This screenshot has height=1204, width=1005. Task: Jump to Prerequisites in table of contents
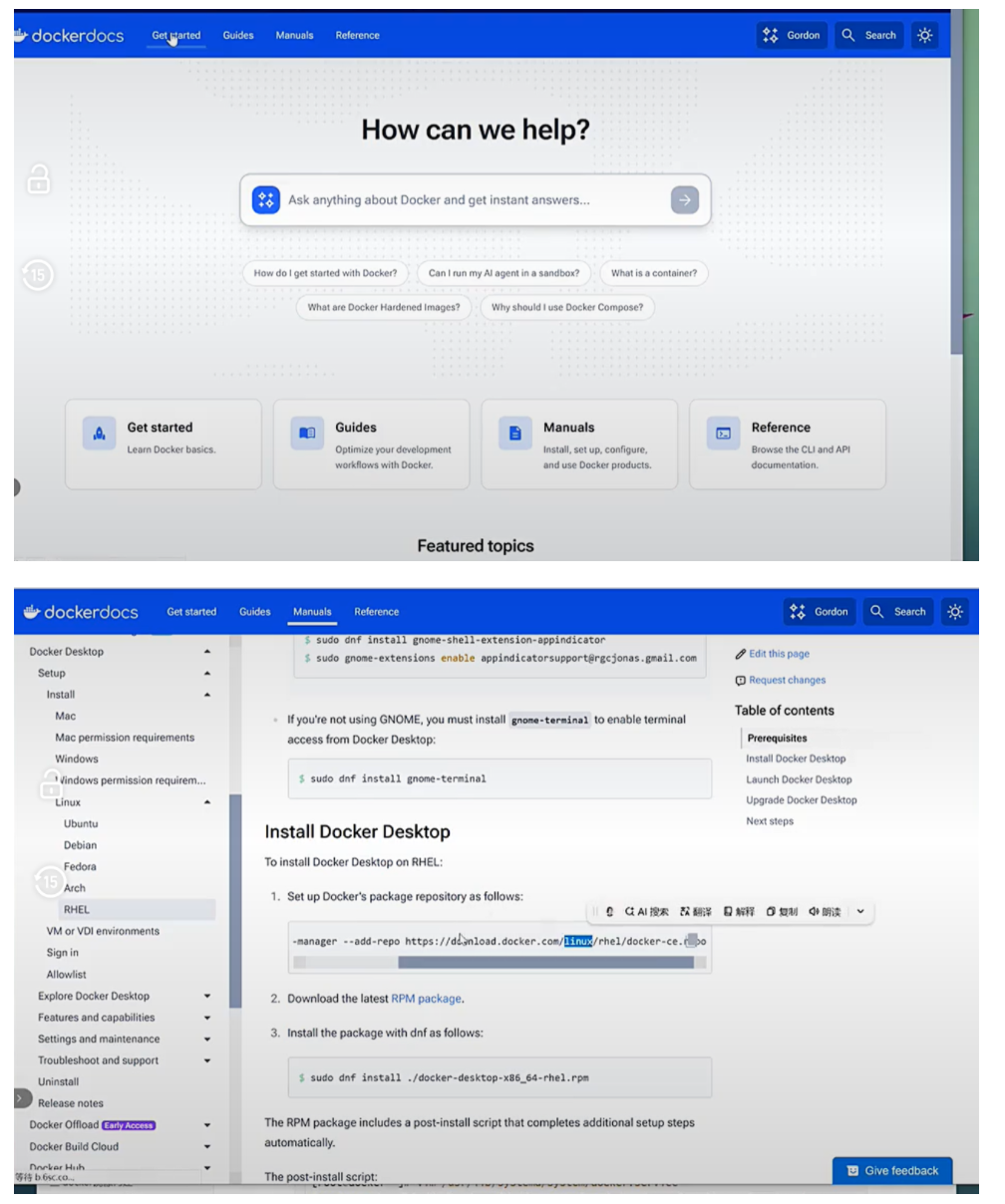point(777,739)
